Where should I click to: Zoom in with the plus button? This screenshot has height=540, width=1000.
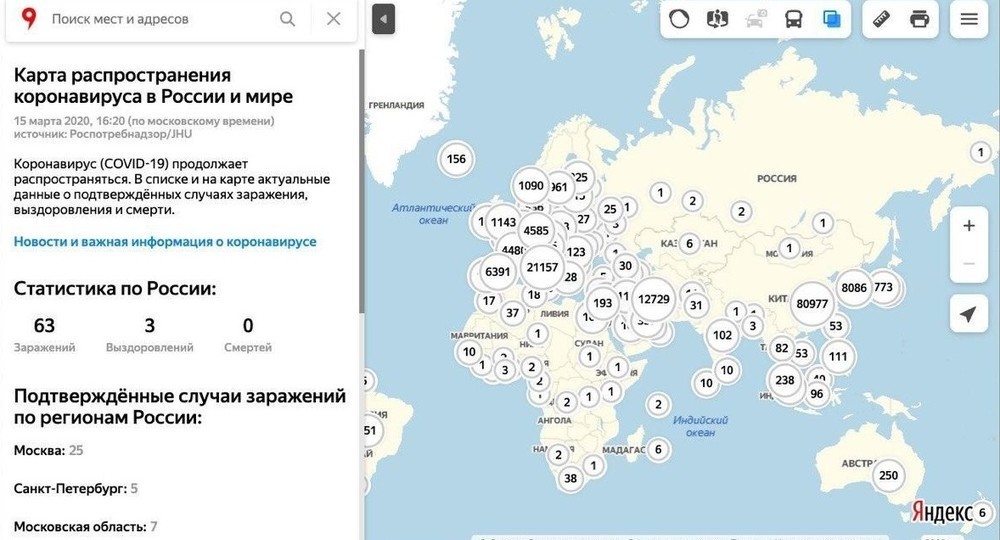pyautogui.click(x=969, y=226)
